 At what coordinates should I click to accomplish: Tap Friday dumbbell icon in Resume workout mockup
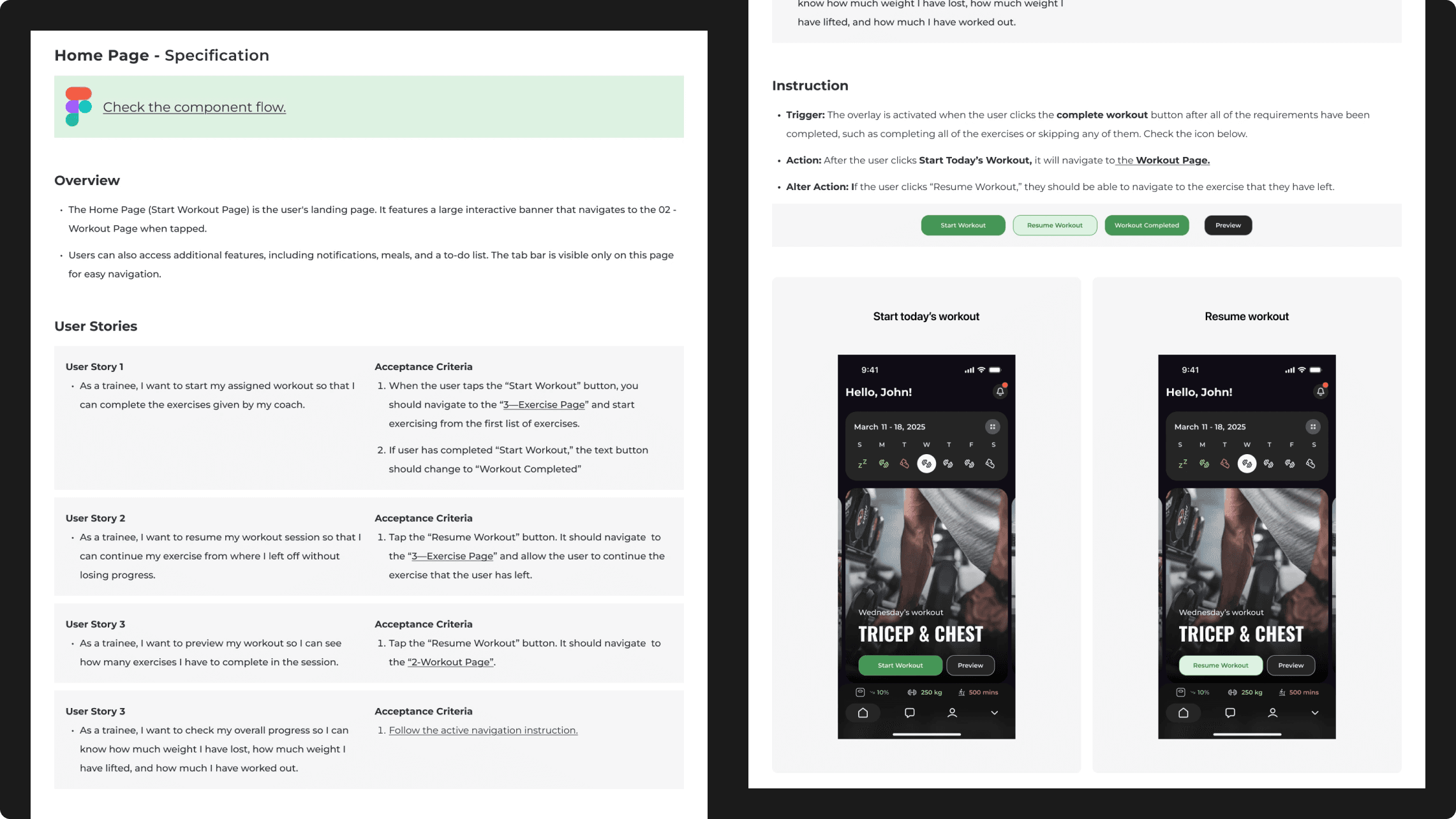click(1289, 464)
